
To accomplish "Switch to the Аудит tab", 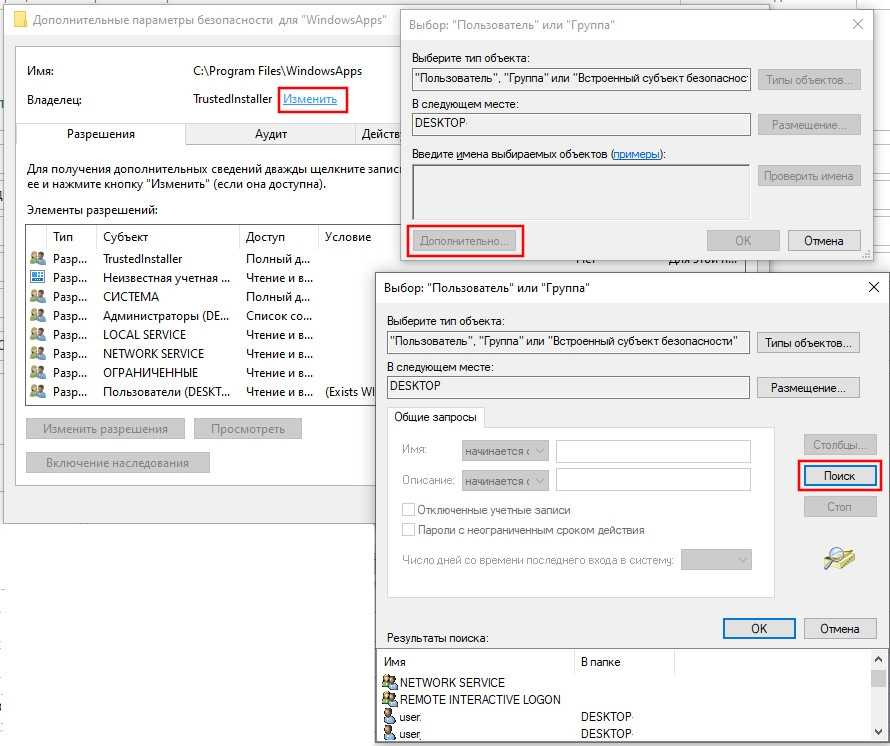I will coord(271,134).
